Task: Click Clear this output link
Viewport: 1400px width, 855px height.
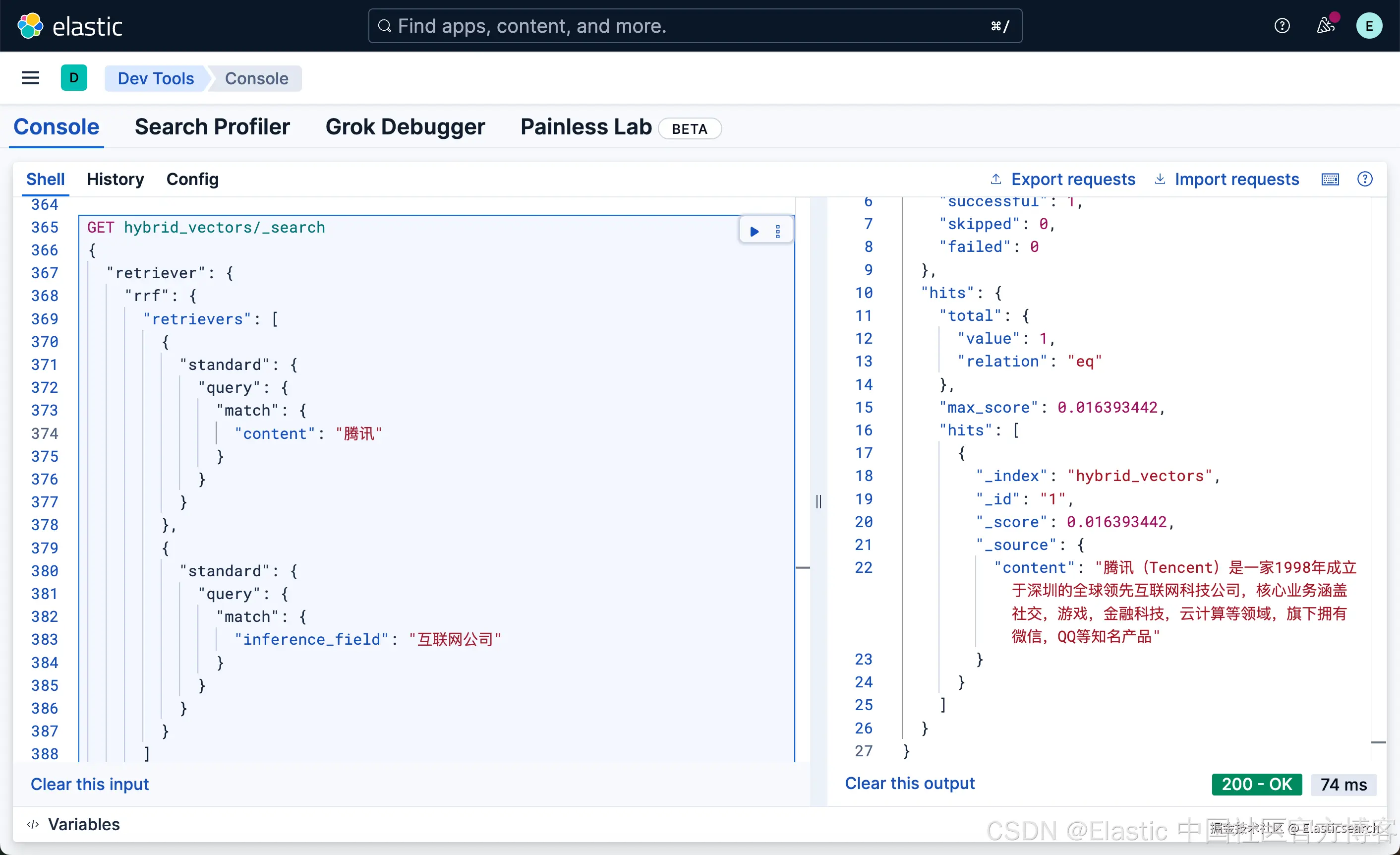Action: [909, 784]
